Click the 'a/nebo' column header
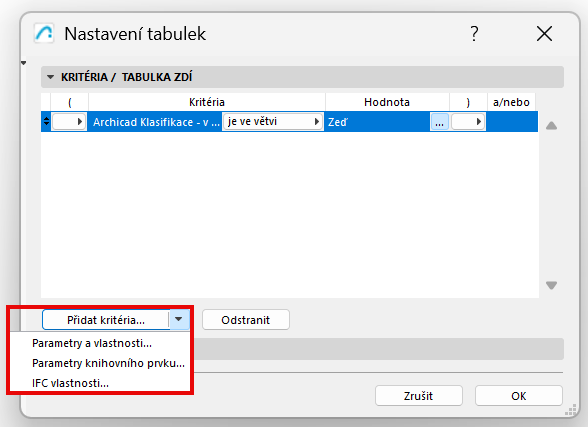Screen dimensions: 588x427 (x=511, y=102)
